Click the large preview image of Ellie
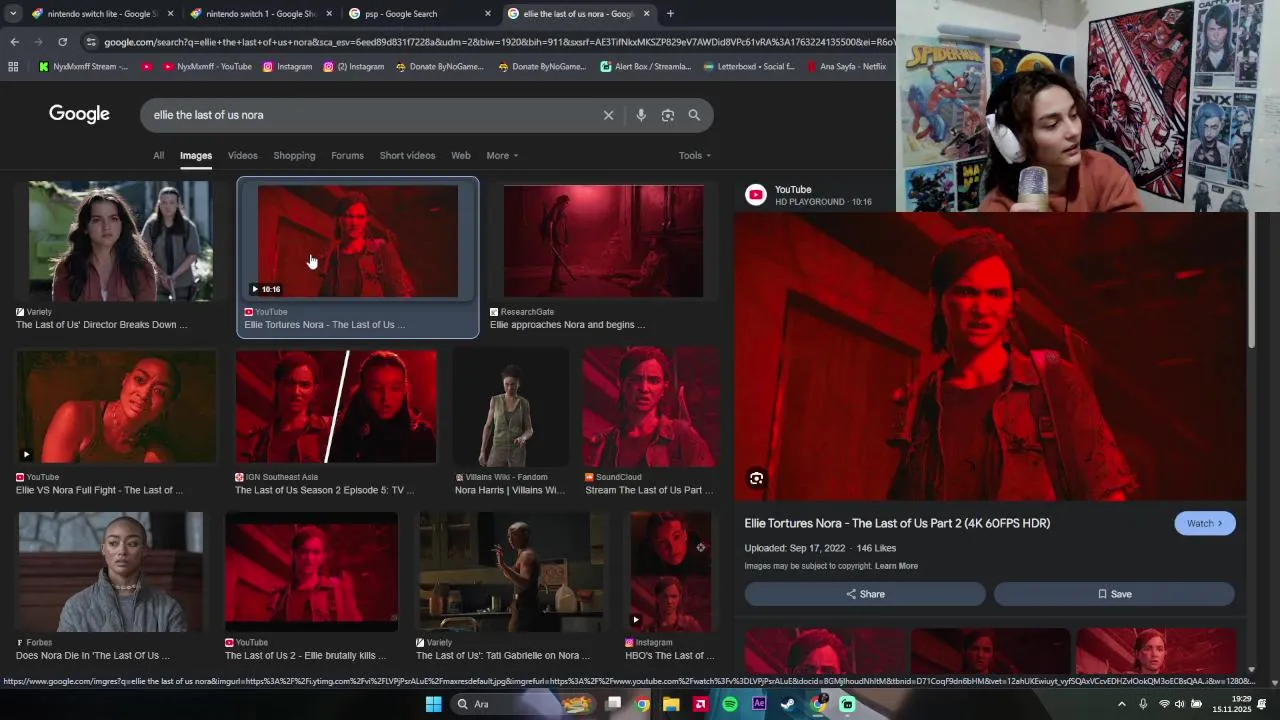This screenshot has height=720, width=1280. tap(990, 357)
